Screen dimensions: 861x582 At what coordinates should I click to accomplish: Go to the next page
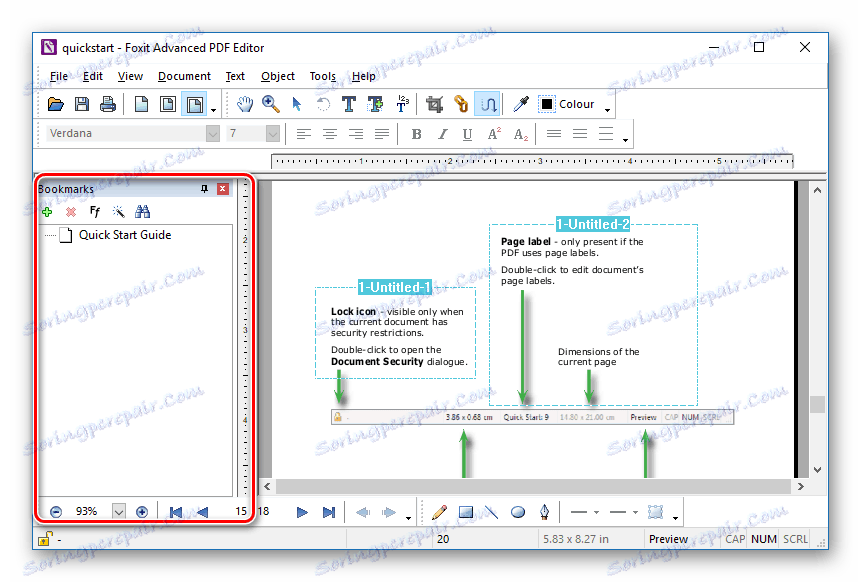click(302, 512)
